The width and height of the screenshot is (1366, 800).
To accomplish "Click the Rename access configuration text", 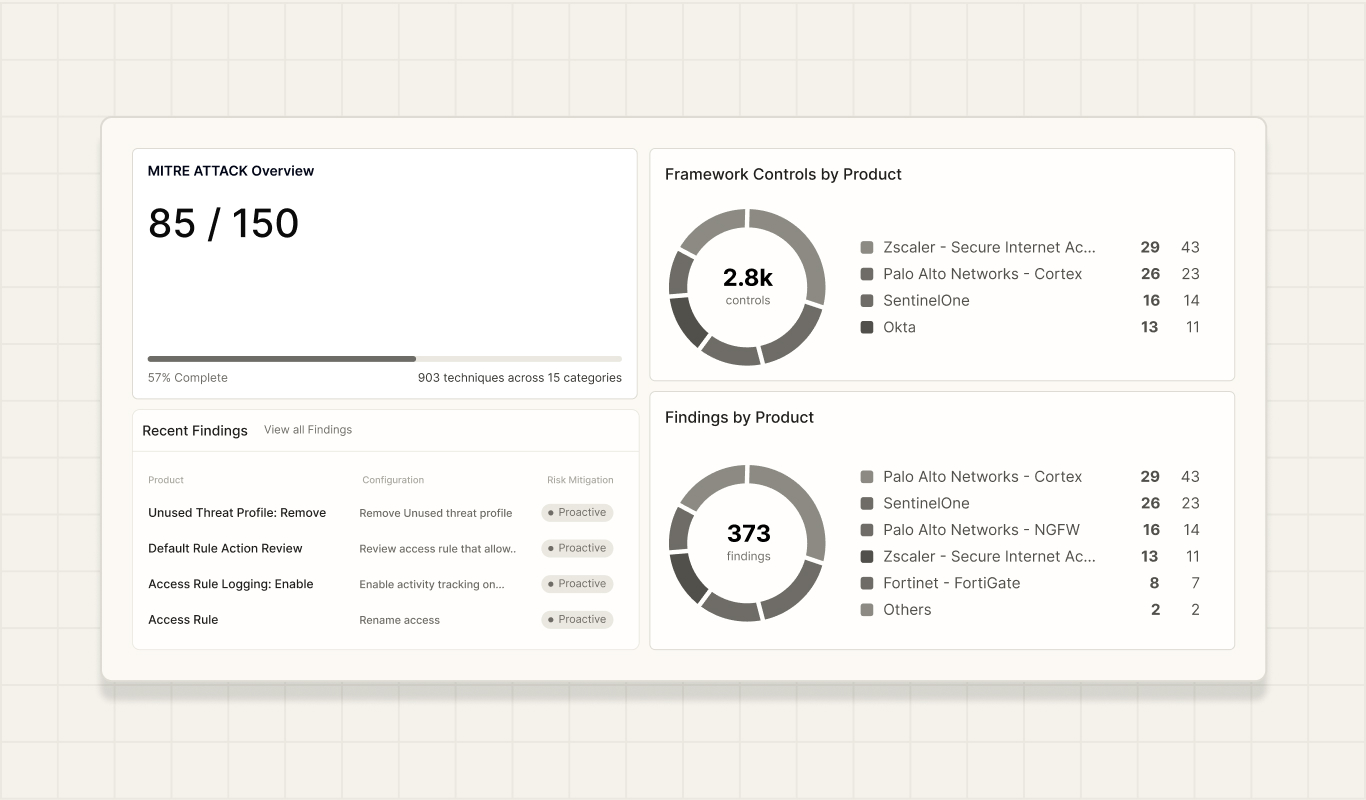I will (400, 620).
